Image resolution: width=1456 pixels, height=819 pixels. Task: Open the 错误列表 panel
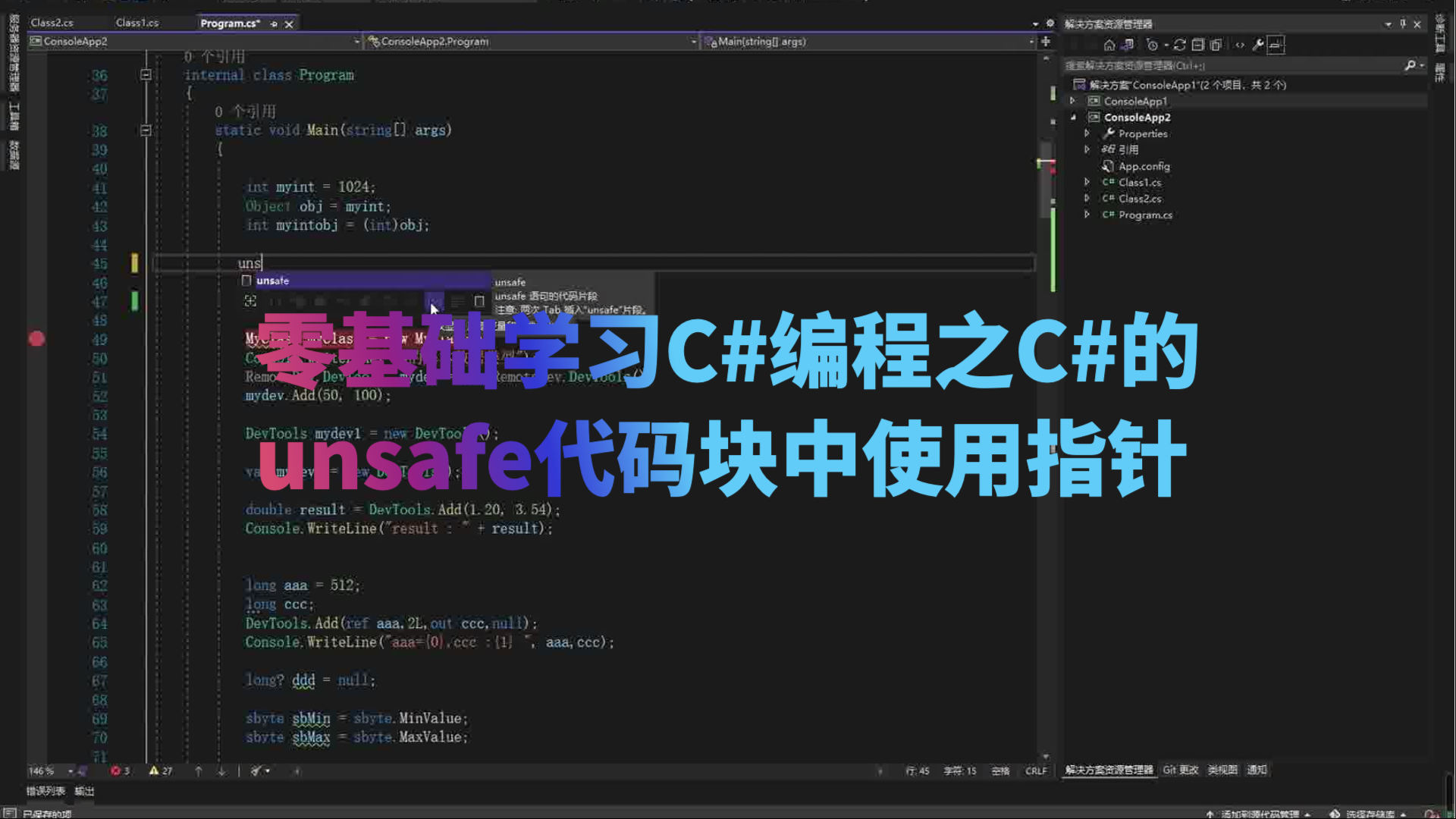[x=45, y=791]
